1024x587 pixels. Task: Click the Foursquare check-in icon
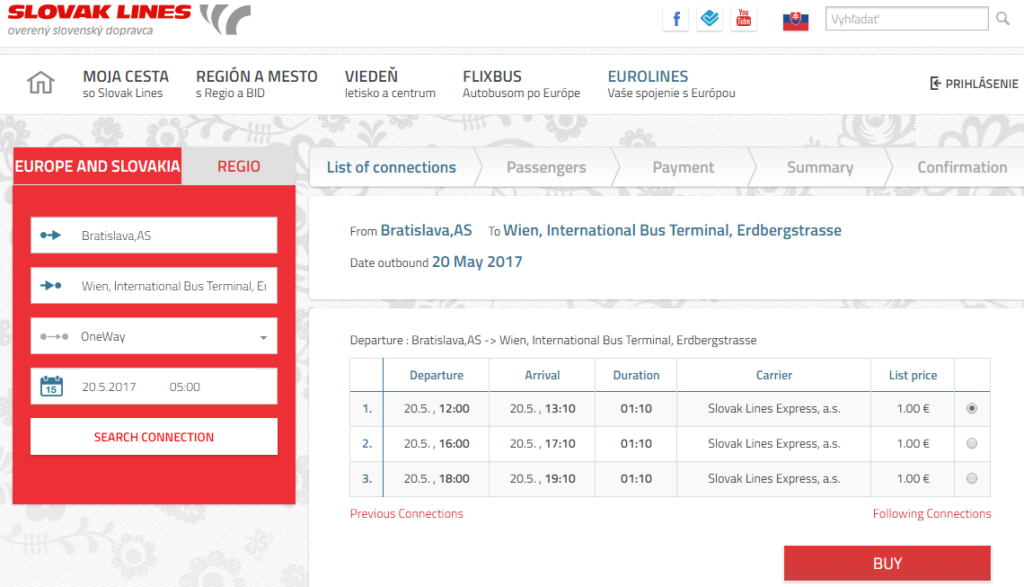709,19
